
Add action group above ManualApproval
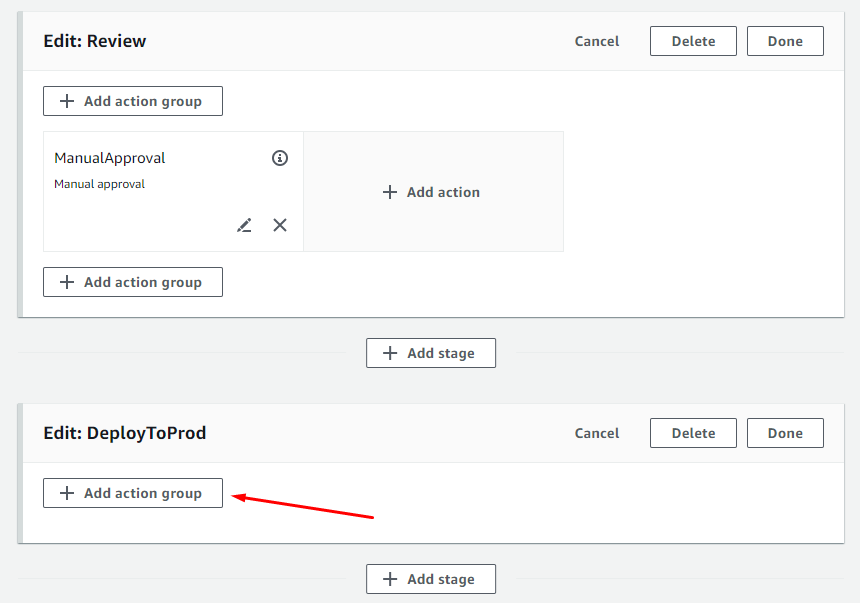133,101
